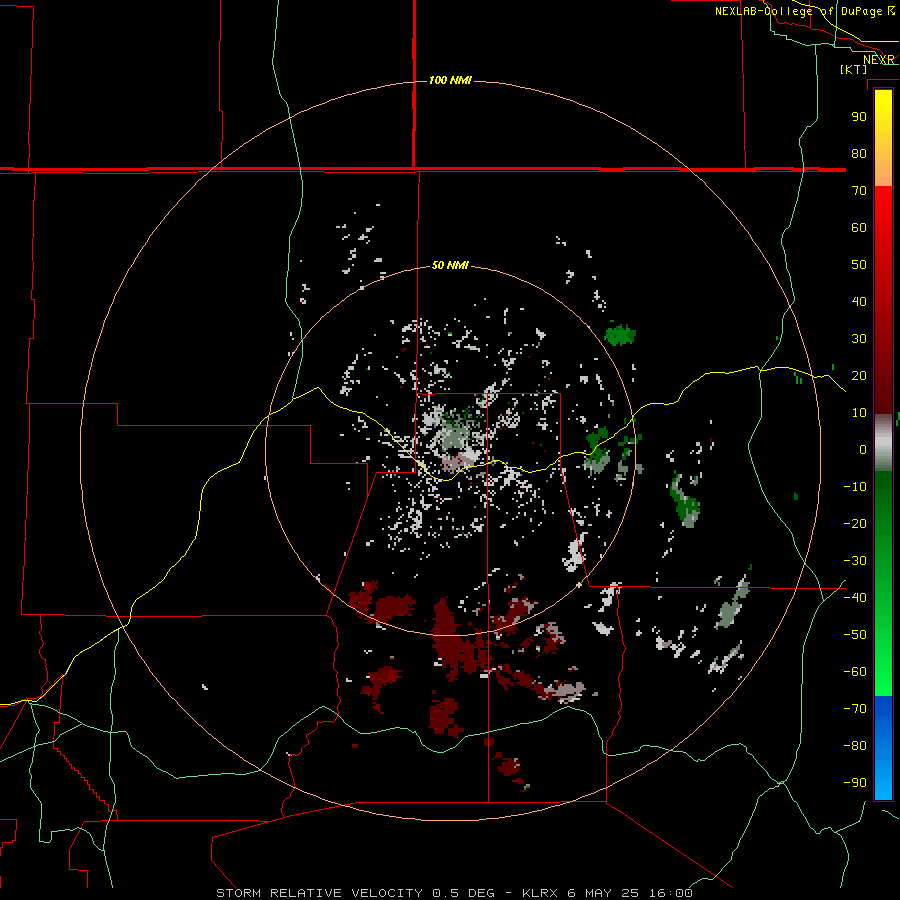The image size is (900, 900).
Task: Click the 30 value on color scale
Action: [x=859, y=339]
